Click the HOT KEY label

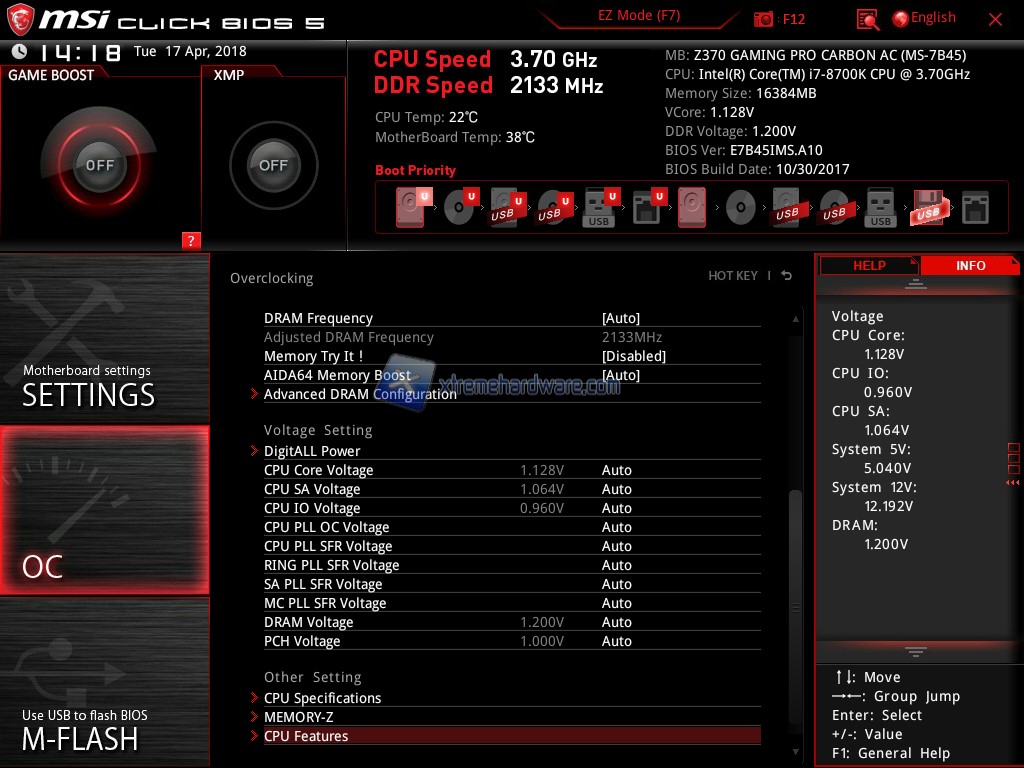733,276
